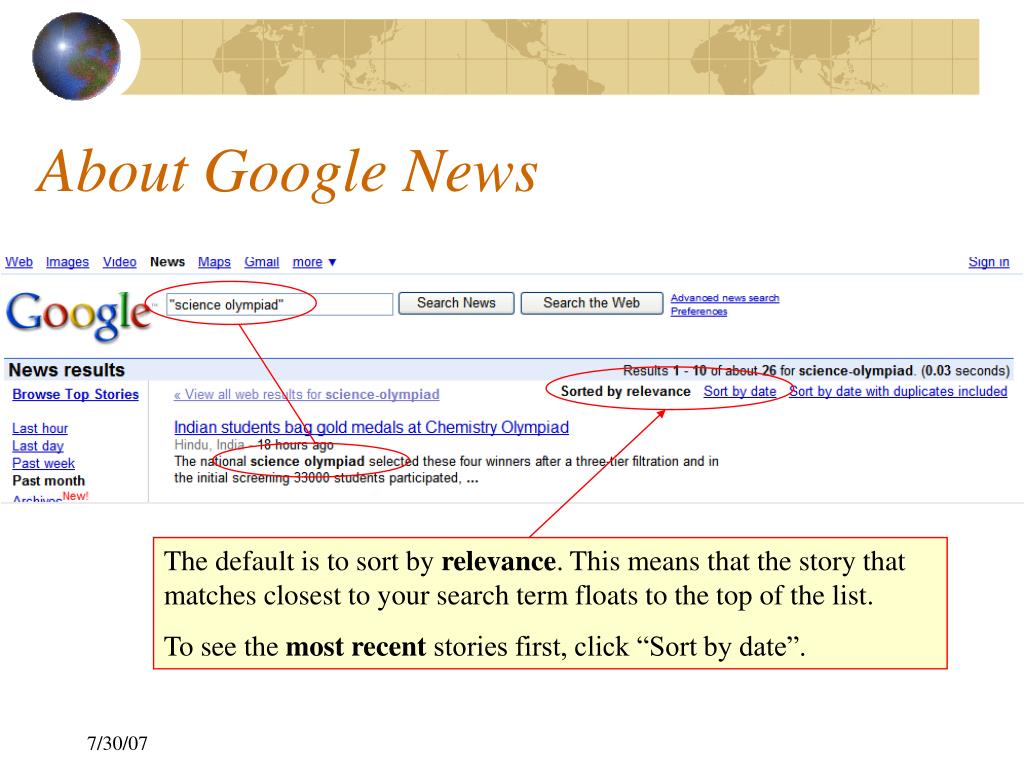This screenshot has width=1024, height=768.
Task: View all web results for science-olympiad
Action: (x=306, y=394)
